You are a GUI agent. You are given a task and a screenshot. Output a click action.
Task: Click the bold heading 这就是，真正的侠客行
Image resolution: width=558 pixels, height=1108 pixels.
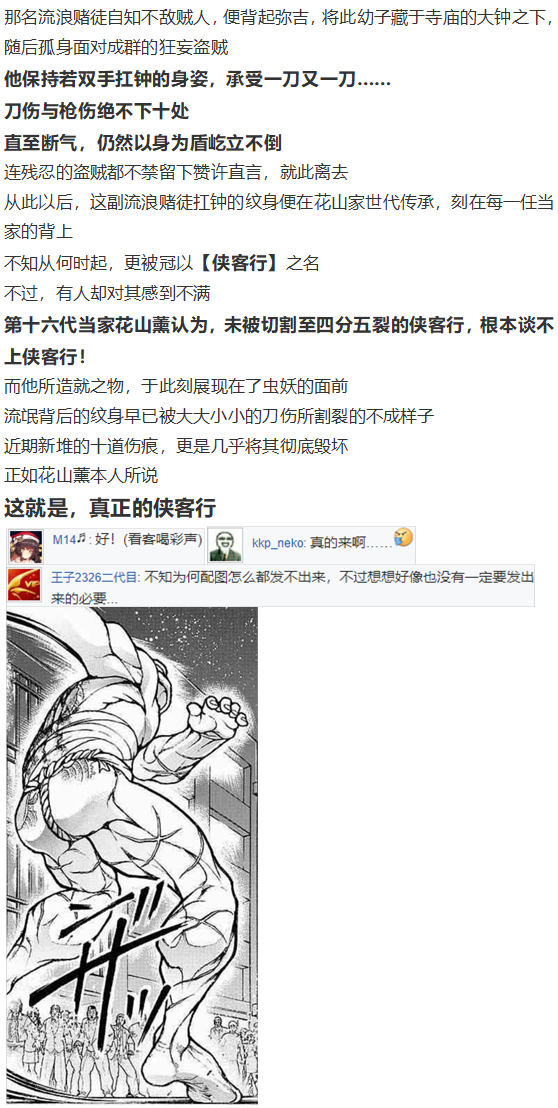click(109, 507)
